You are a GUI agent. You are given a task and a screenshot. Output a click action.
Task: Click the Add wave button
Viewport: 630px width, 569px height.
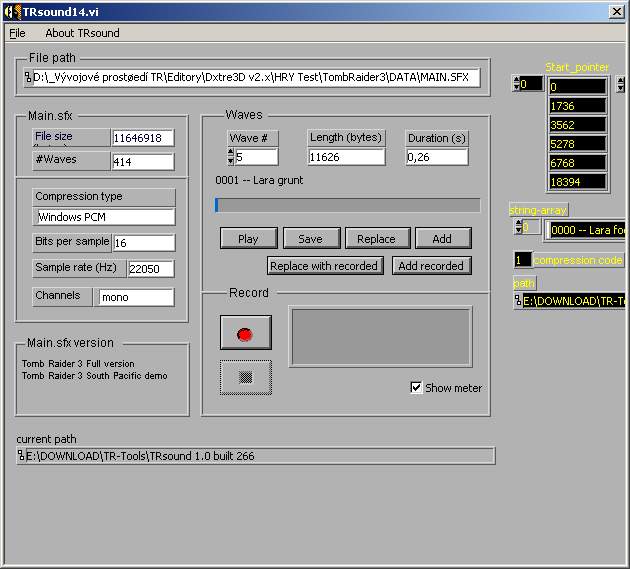[443, 239]
